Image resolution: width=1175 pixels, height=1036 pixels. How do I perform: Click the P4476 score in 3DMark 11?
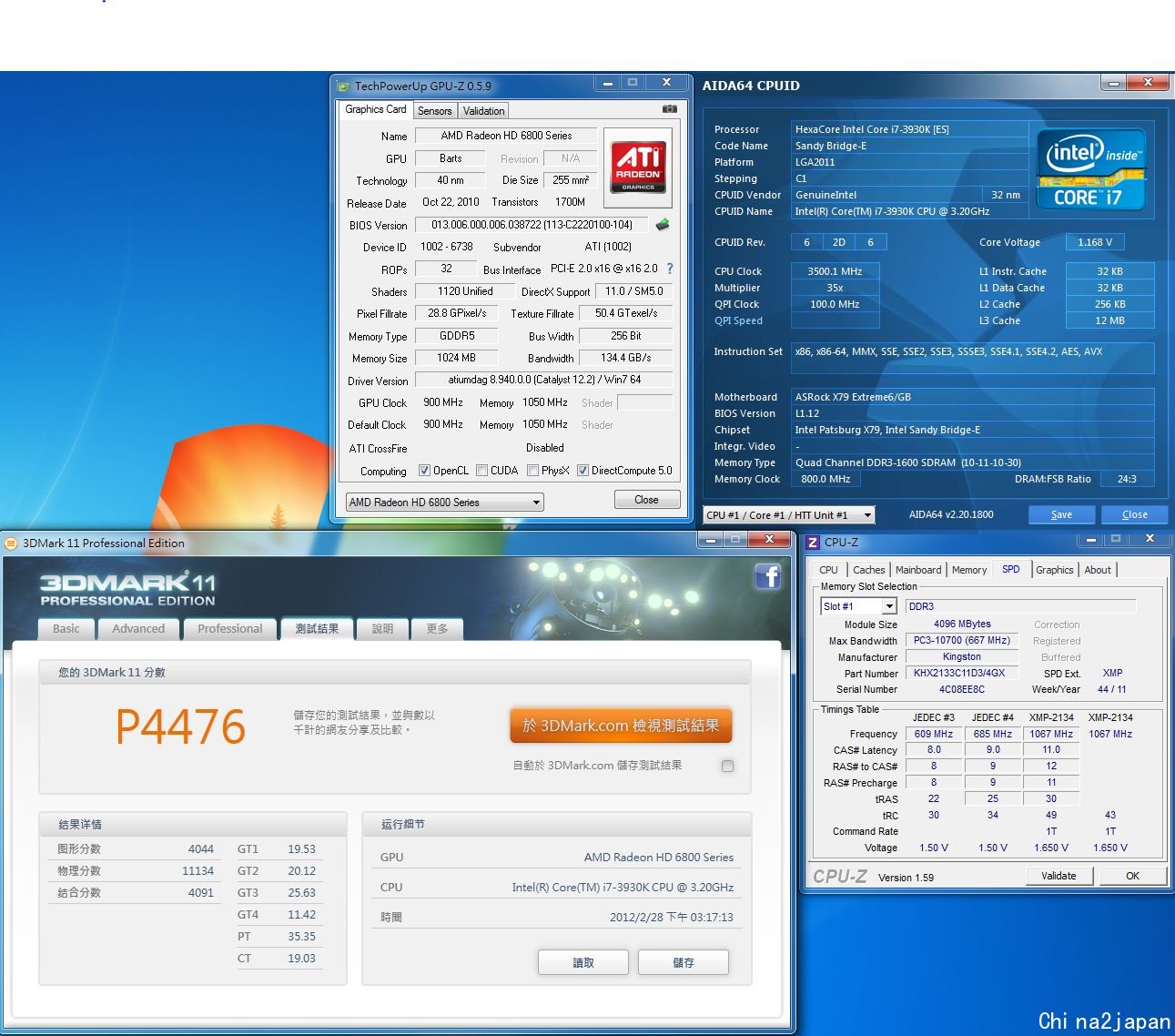[180, 726]
